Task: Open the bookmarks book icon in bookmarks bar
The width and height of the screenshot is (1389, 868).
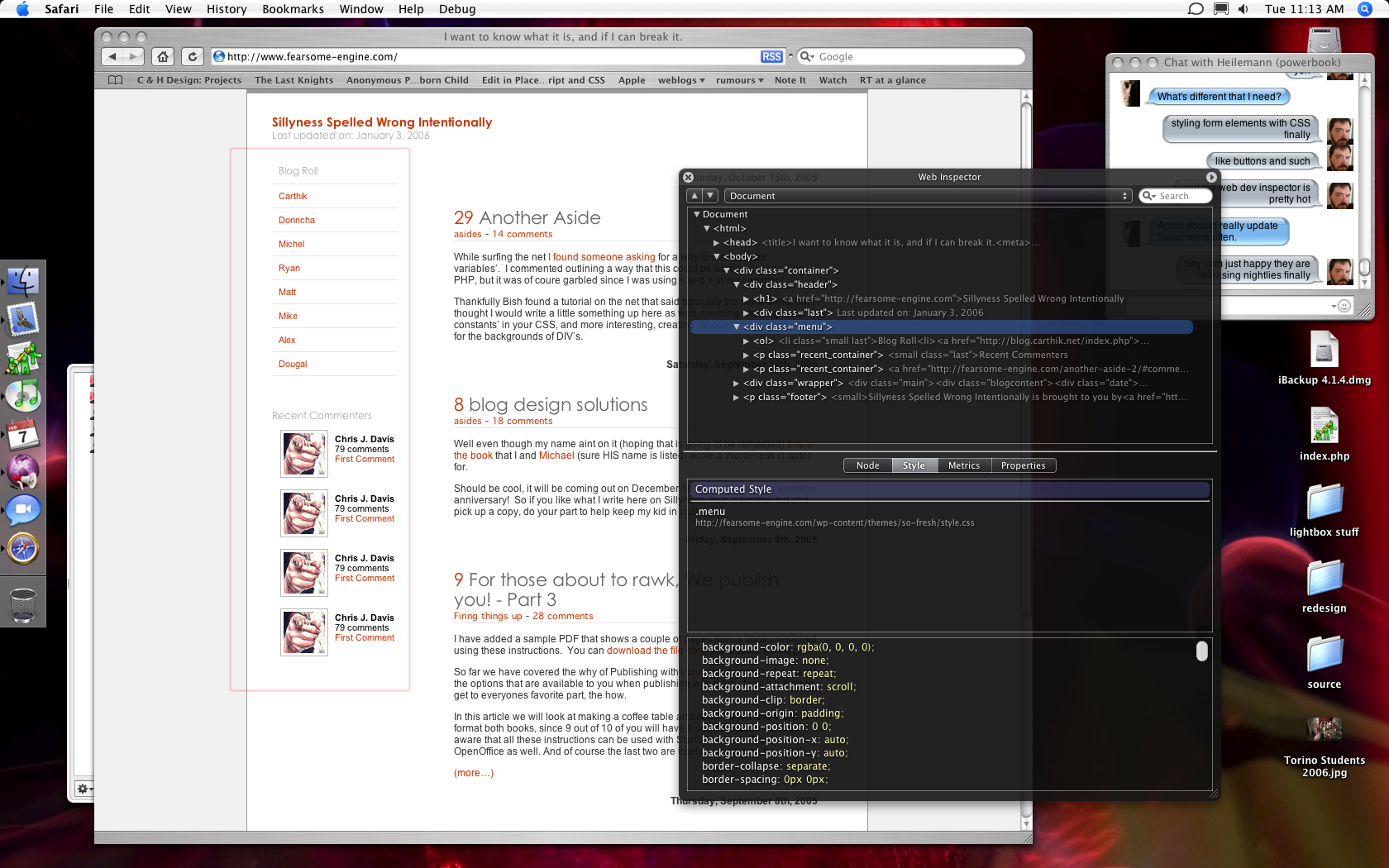Action: (x=116, y=80)
